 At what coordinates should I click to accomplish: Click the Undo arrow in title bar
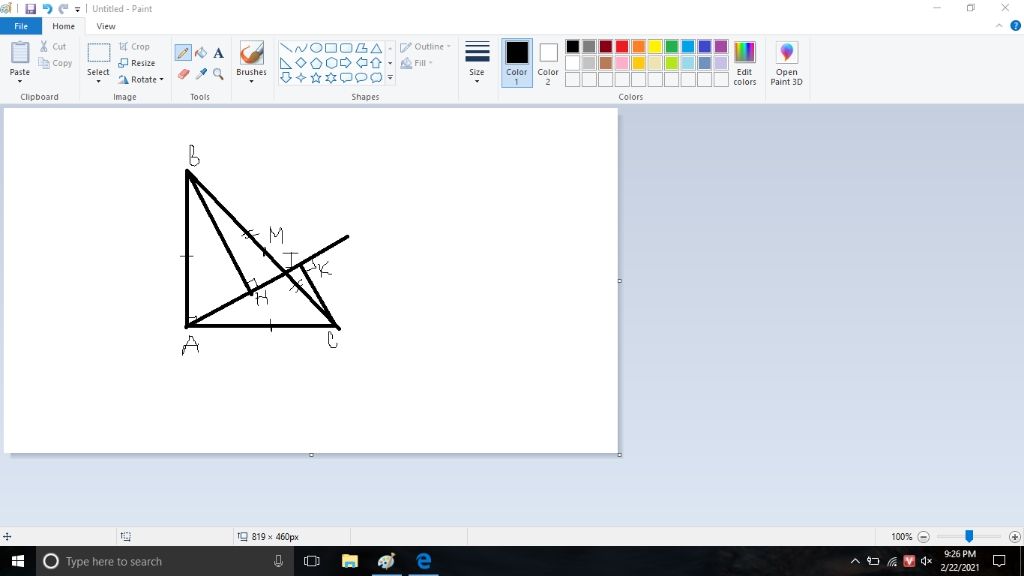47,8
